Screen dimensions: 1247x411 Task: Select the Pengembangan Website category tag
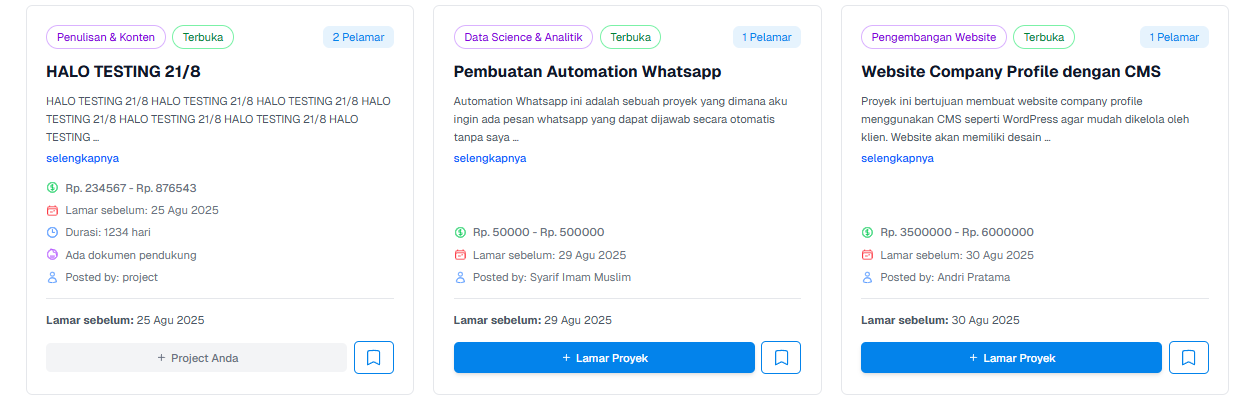(x=934, y=37)
